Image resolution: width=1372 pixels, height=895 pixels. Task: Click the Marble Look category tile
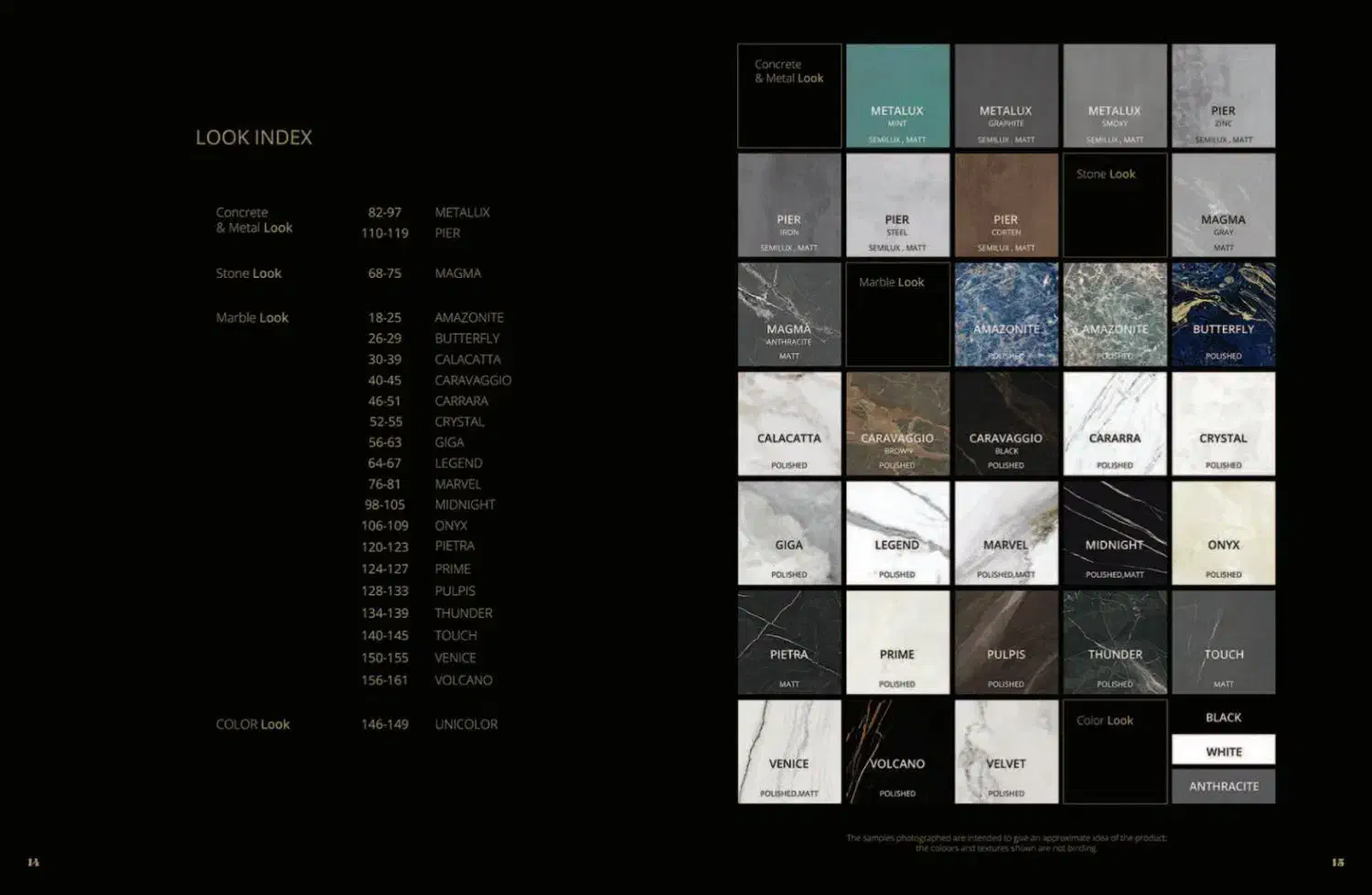(897, 314)
